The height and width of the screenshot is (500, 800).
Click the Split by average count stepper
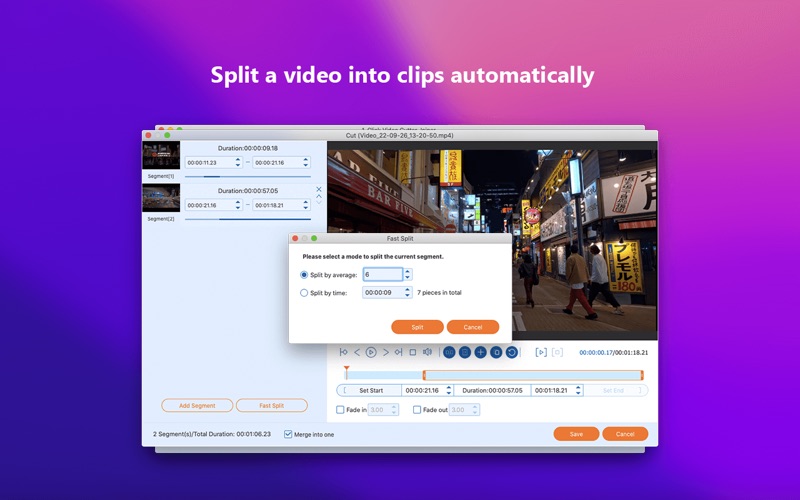pyautogui.click(x=407, y=274)
